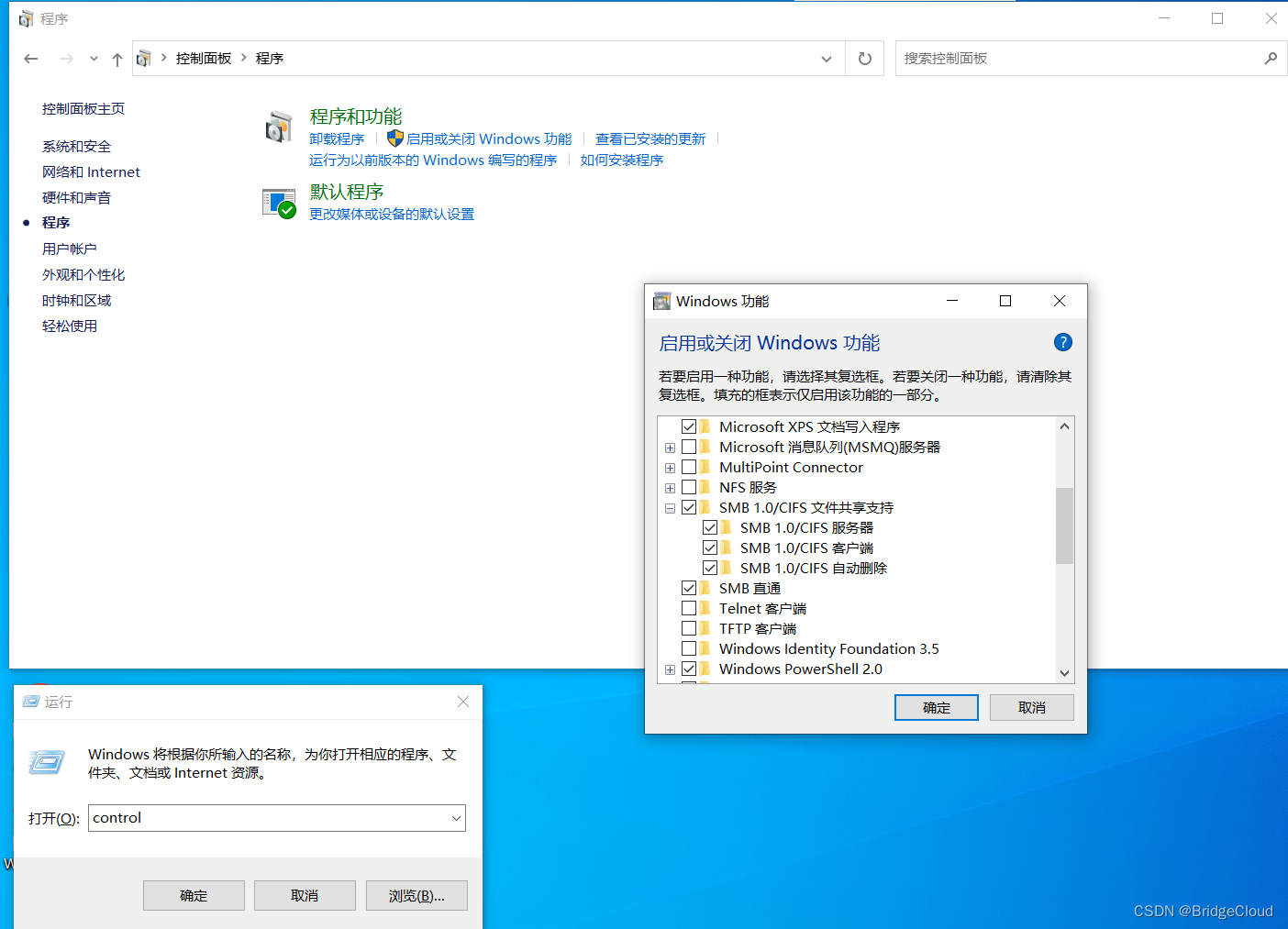Uncheck Windows PowerShell 2.0 checkbox
This screenshot has height=929, width=1288.
coord(689,669)
